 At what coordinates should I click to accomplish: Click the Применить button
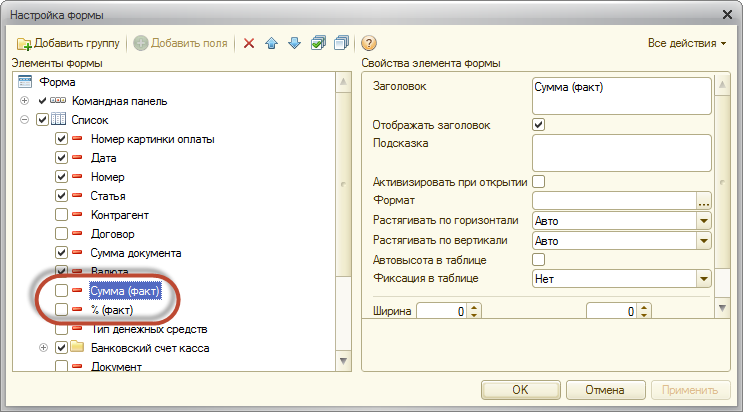[x=690, y=390]
